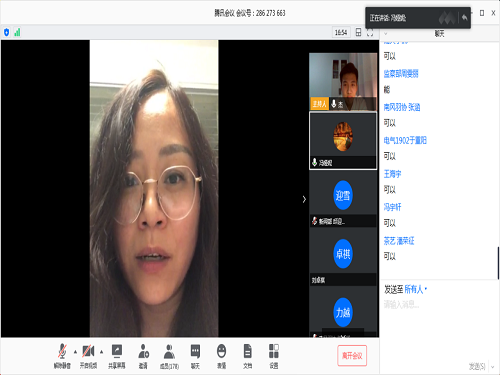
Task: Switch to grid layout view icon
Action: 358,32
